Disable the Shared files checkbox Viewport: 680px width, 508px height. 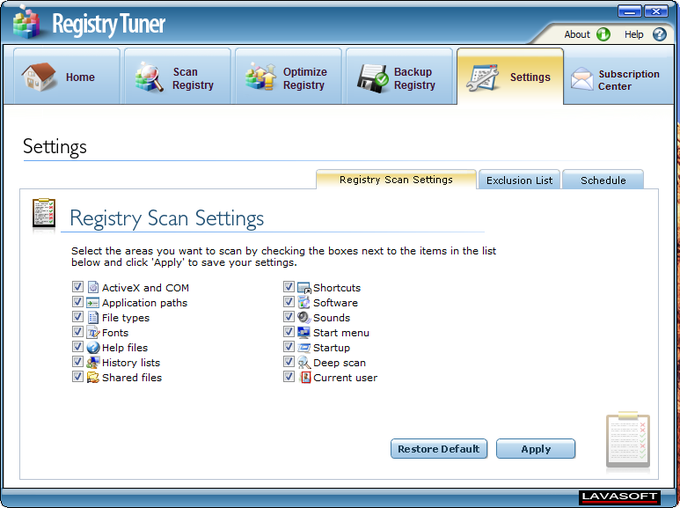point(78,377)
